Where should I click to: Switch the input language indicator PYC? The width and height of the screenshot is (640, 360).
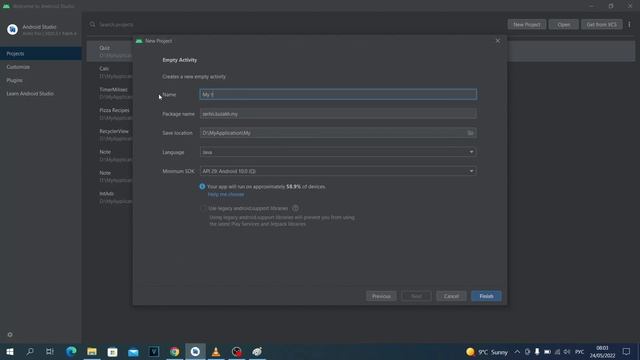click(580, 351)
